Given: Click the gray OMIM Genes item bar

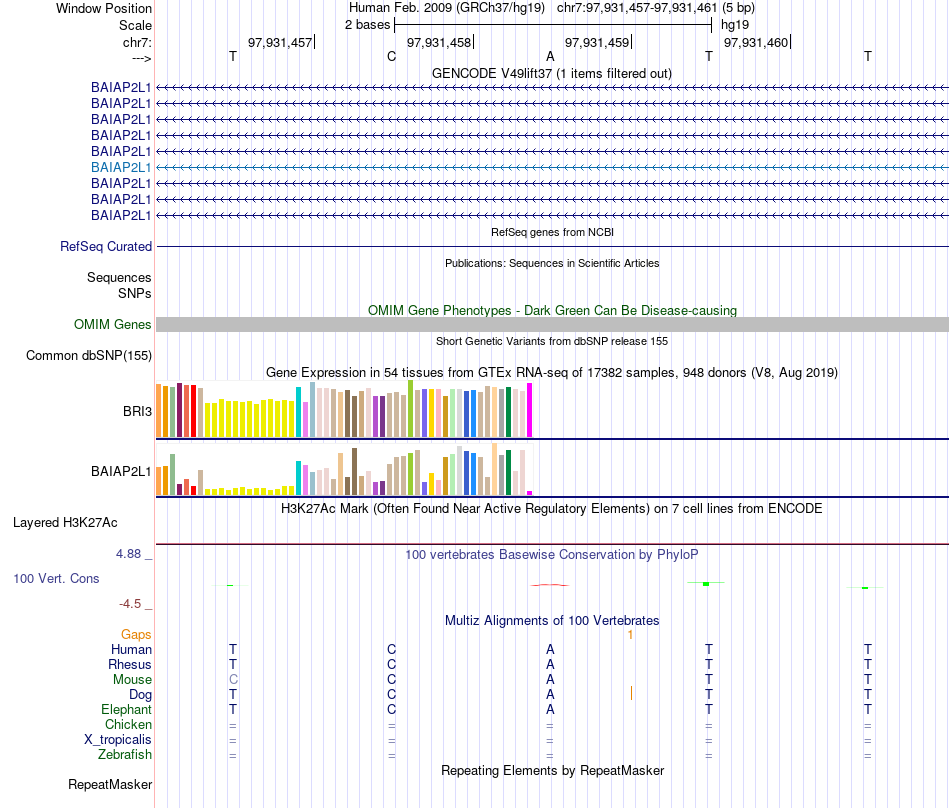Looking at the screenshot, I should click(x=552, y=324).
